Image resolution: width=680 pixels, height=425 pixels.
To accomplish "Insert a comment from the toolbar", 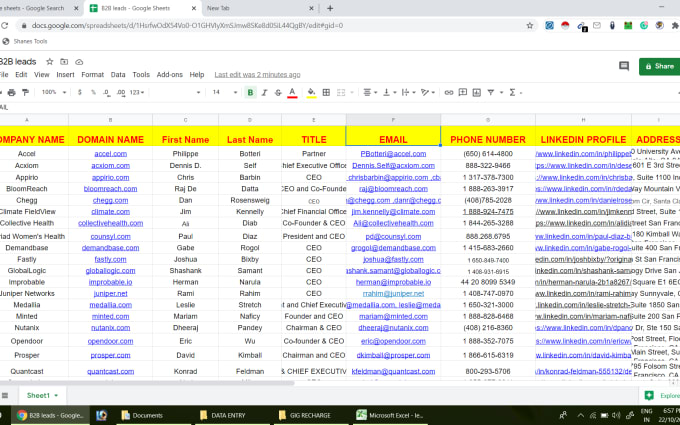I will click(x=463, y=92).
